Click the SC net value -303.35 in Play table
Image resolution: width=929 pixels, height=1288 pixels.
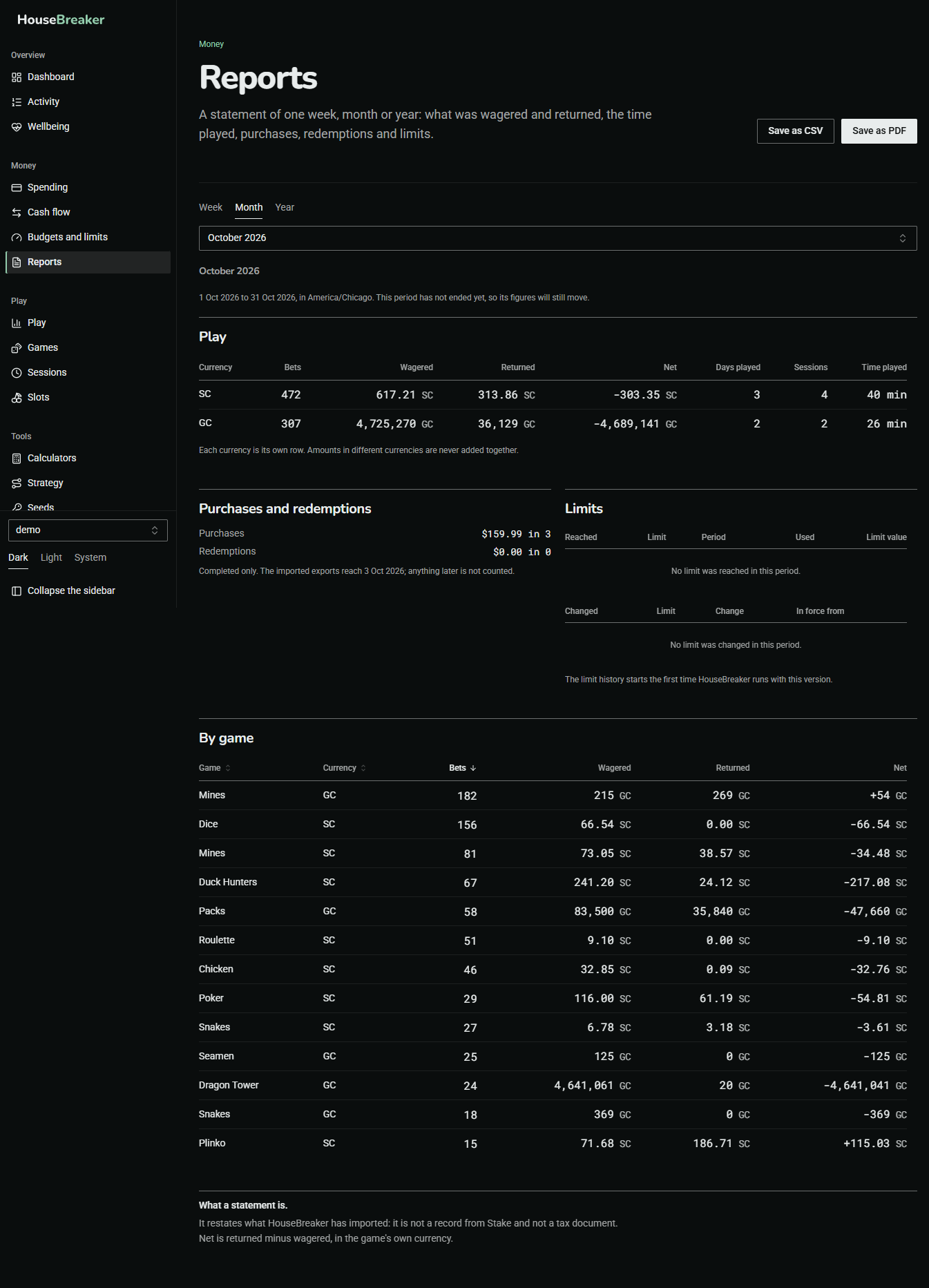point(645,395)
